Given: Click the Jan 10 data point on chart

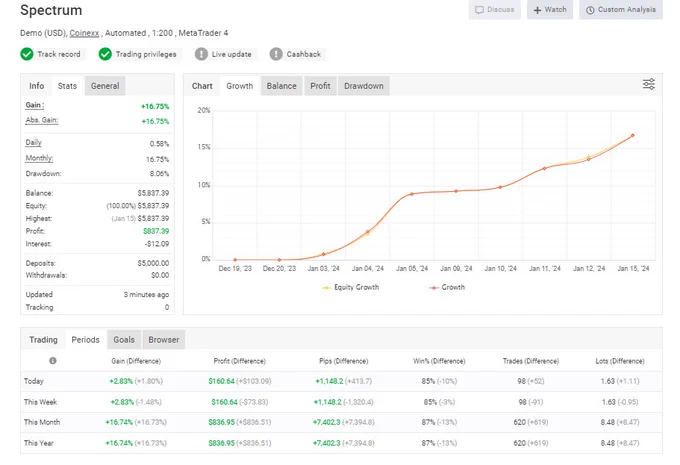Looking at the screenshot, I should pyautogui.click(x=500, y=187).
